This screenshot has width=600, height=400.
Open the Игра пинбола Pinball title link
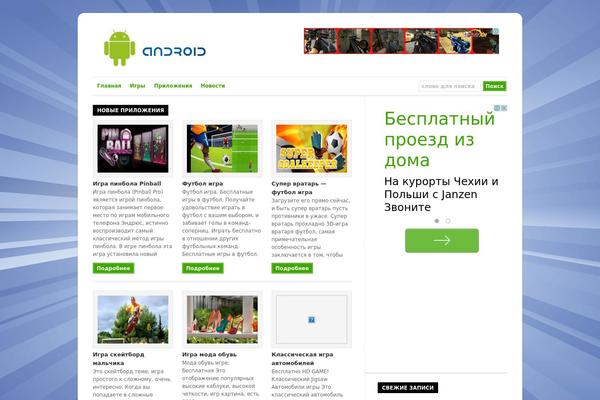pos(127,184)
